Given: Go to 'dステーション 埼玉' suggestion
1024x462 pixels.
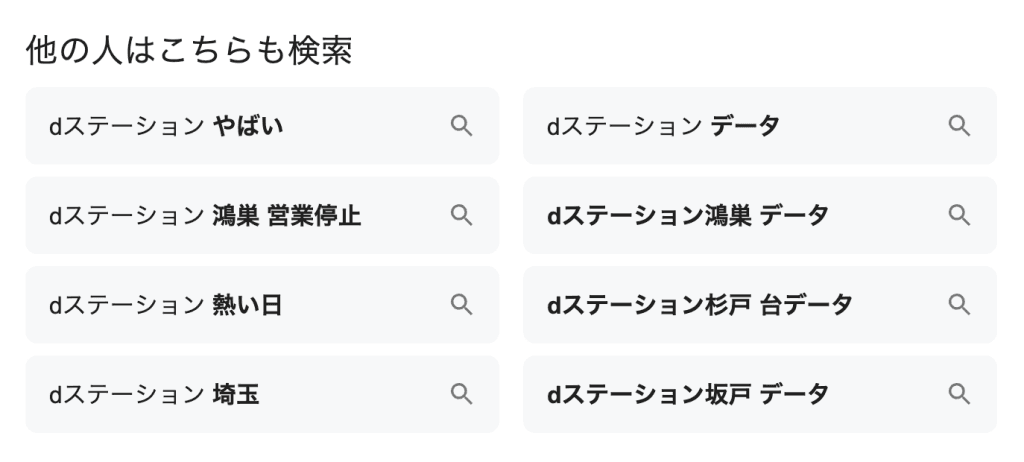Looking at the screenshot, I should click(154, 394).
